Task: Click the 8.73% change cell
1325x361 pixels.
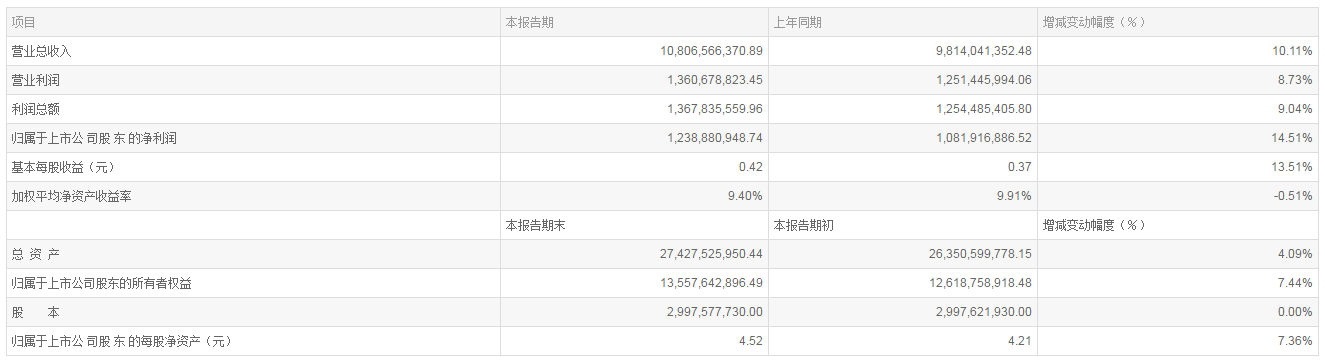Action: [1294, 80]
